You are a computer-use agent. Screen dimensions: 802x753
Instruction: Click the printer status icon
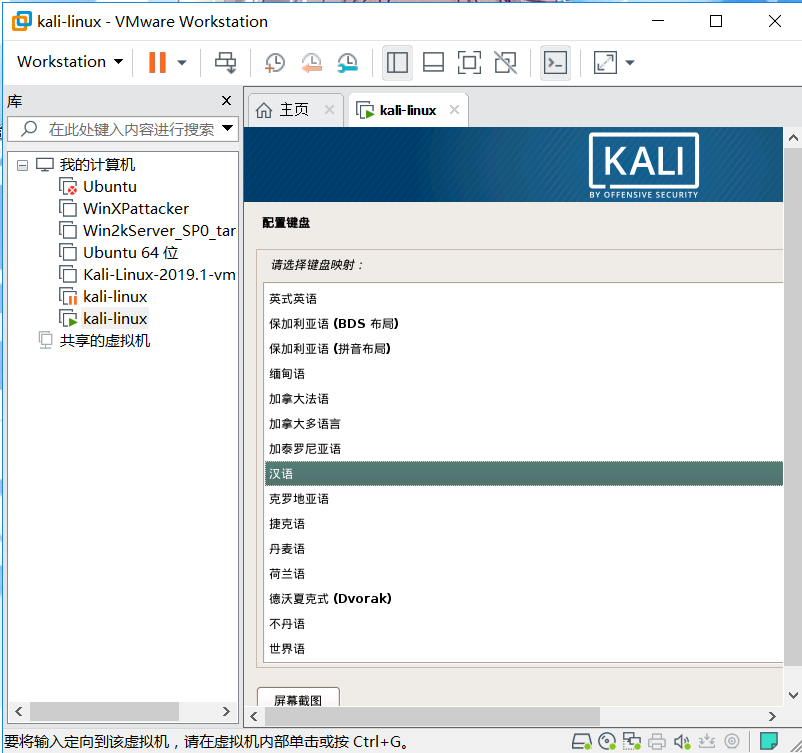[657, 741]
